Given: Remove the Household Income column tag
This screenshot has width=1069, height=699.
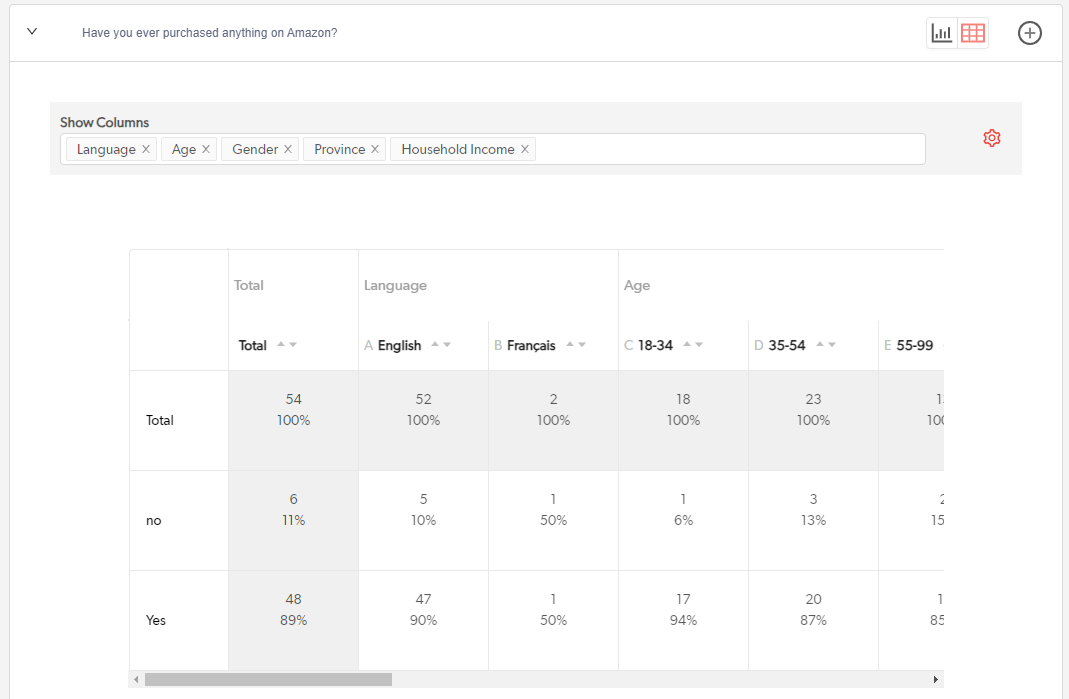Looking at the screenshot, I should [525, 149].
